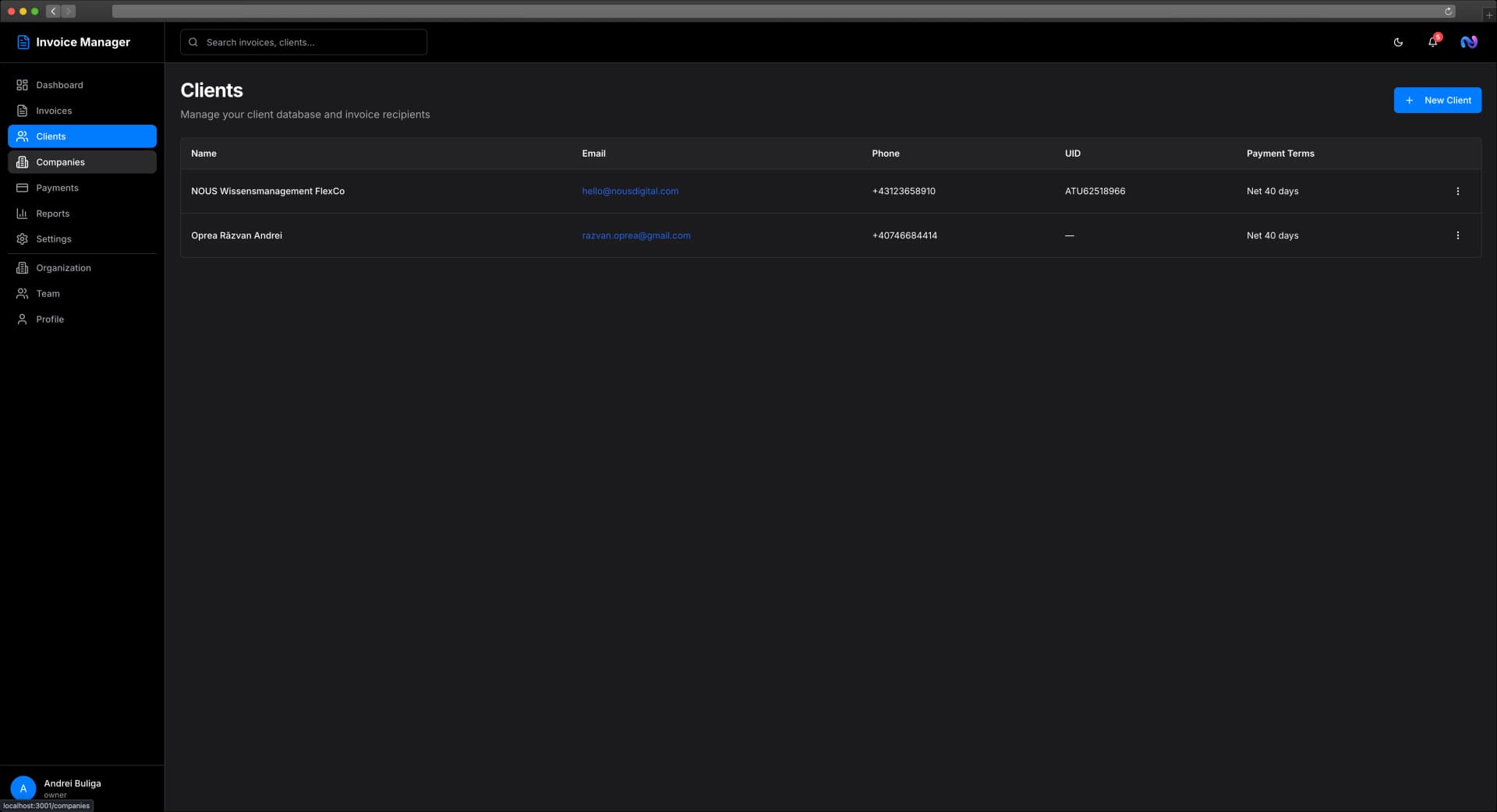Screen dimensions: 1497x812
Task: Click the Payment Terms column header
Action: (1280, 154)
